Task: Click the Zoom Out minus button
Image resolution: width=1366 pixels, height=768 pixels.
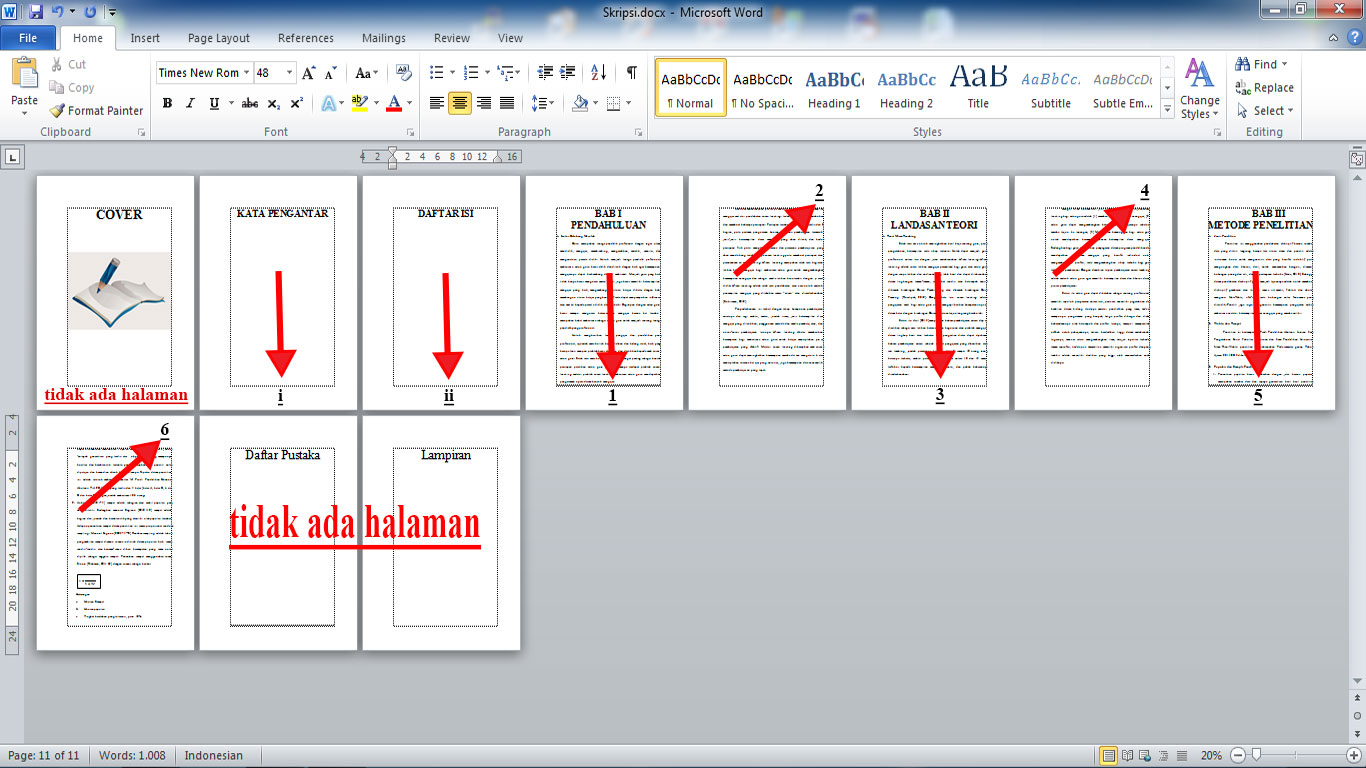Action: 1237,755
